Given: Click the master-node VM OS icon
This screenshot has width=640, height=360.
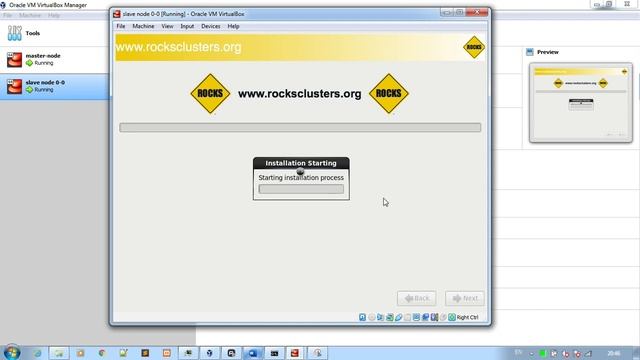Looking at the screenshot, I should point(14,60).
